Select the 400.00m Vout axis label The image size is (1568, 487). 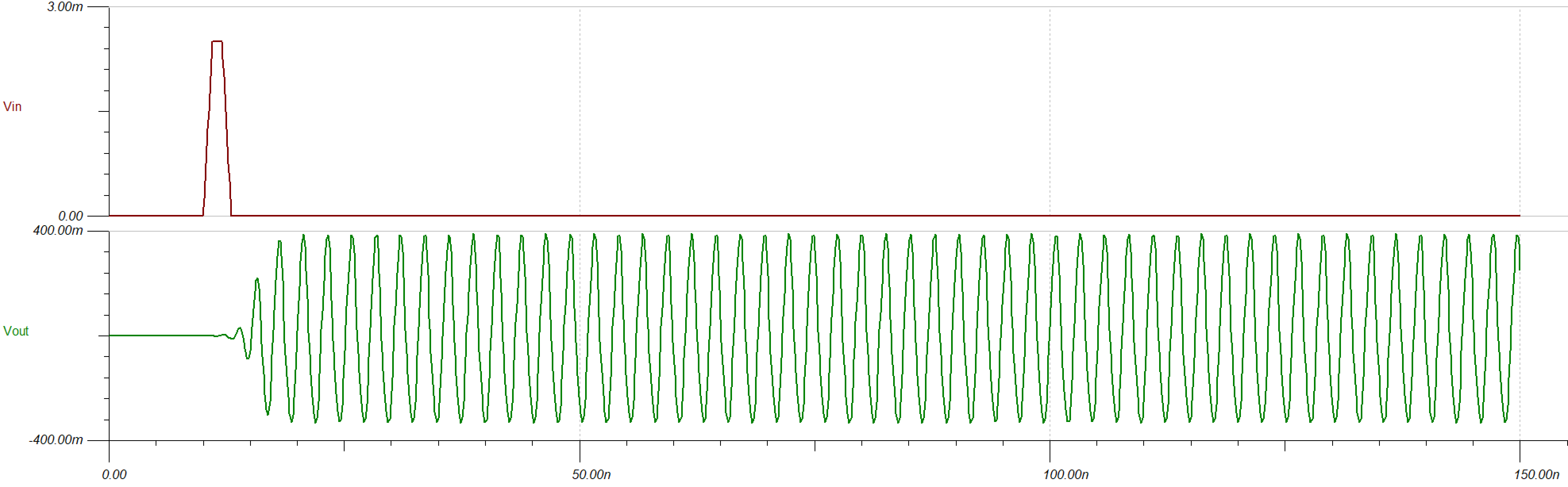58,230
